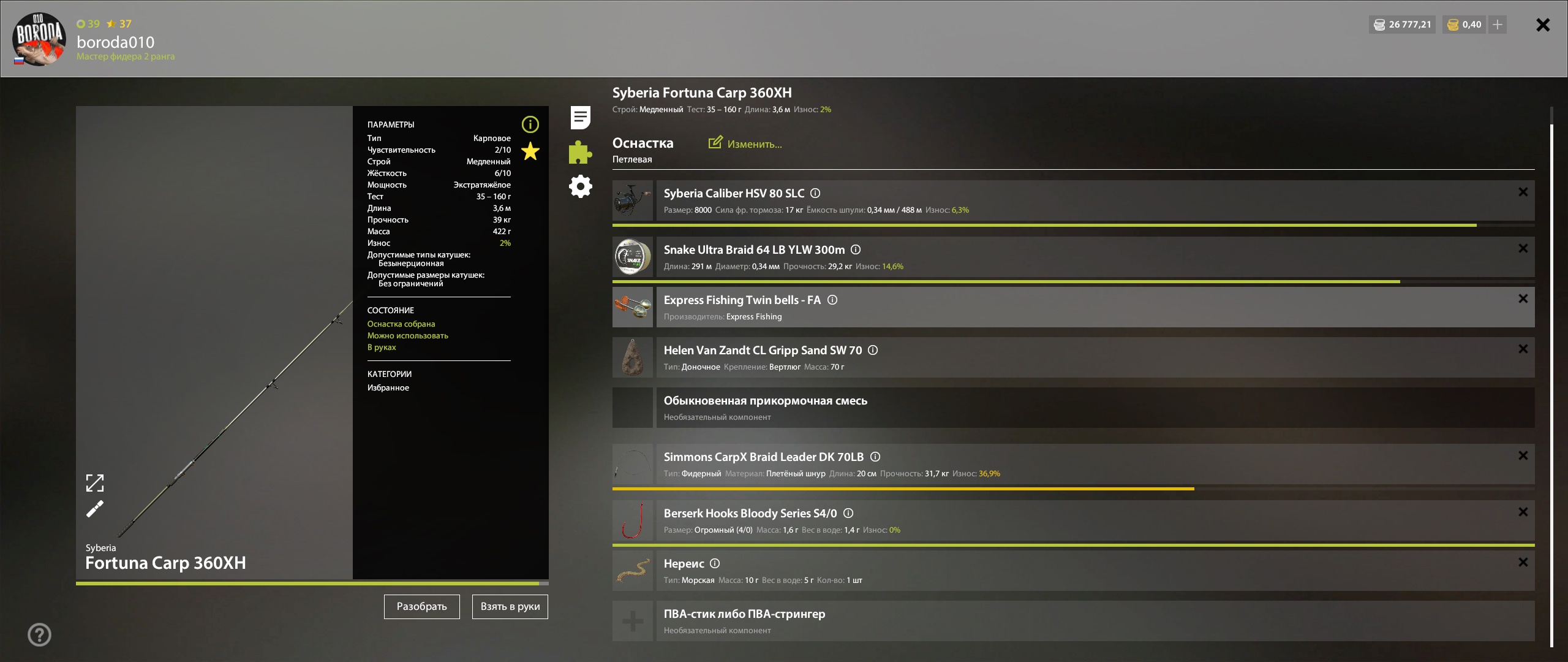Viewport: 1568px width, 662px height.
Task: Click the boroda010 profile avatar
Action: (x=39, y=39)
